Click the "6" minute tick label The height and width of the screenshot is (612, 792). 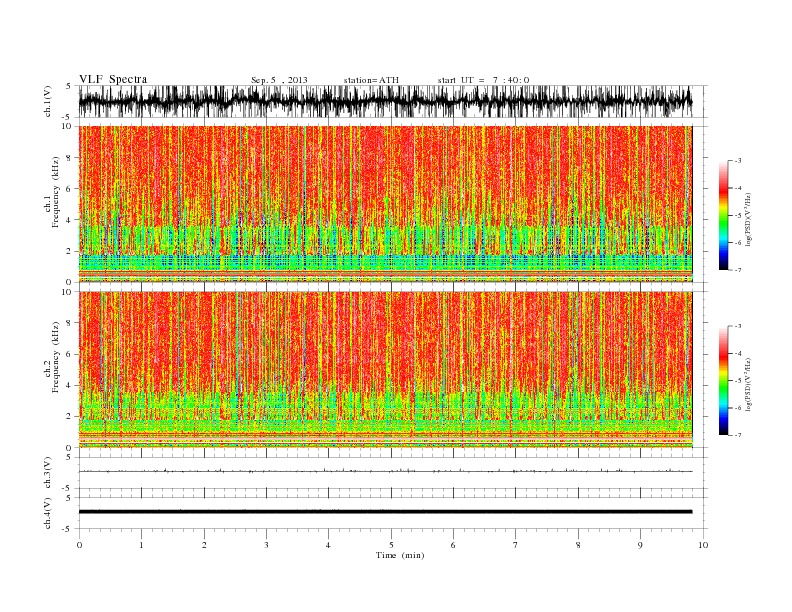coord(453,545)
